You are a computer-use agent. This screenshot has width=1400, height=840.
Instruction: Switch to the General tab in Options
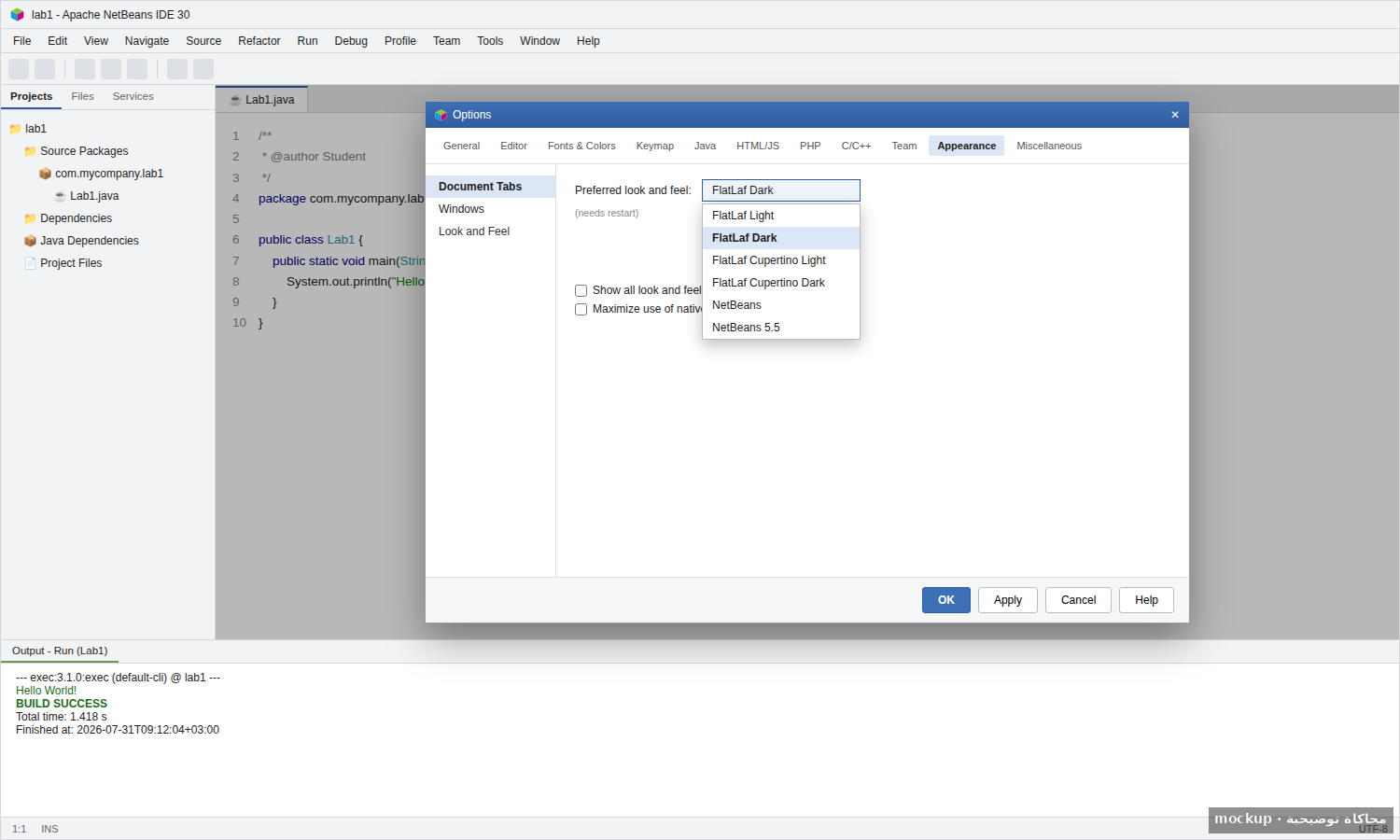pos(461,146)
